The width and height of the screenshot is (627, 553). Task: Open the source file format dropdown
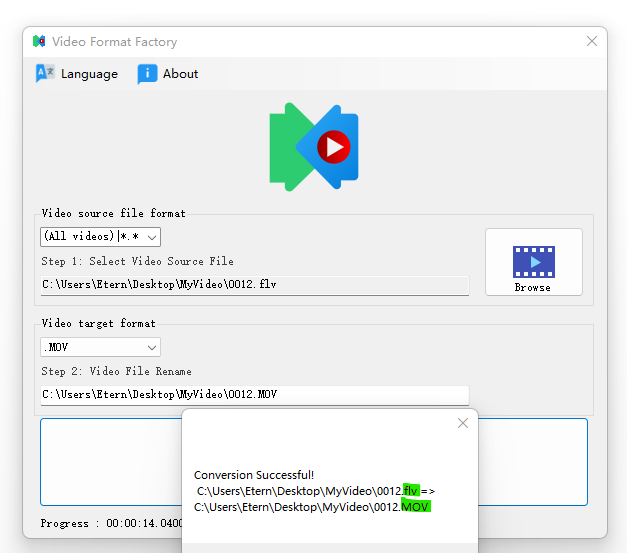click(100, 237)
